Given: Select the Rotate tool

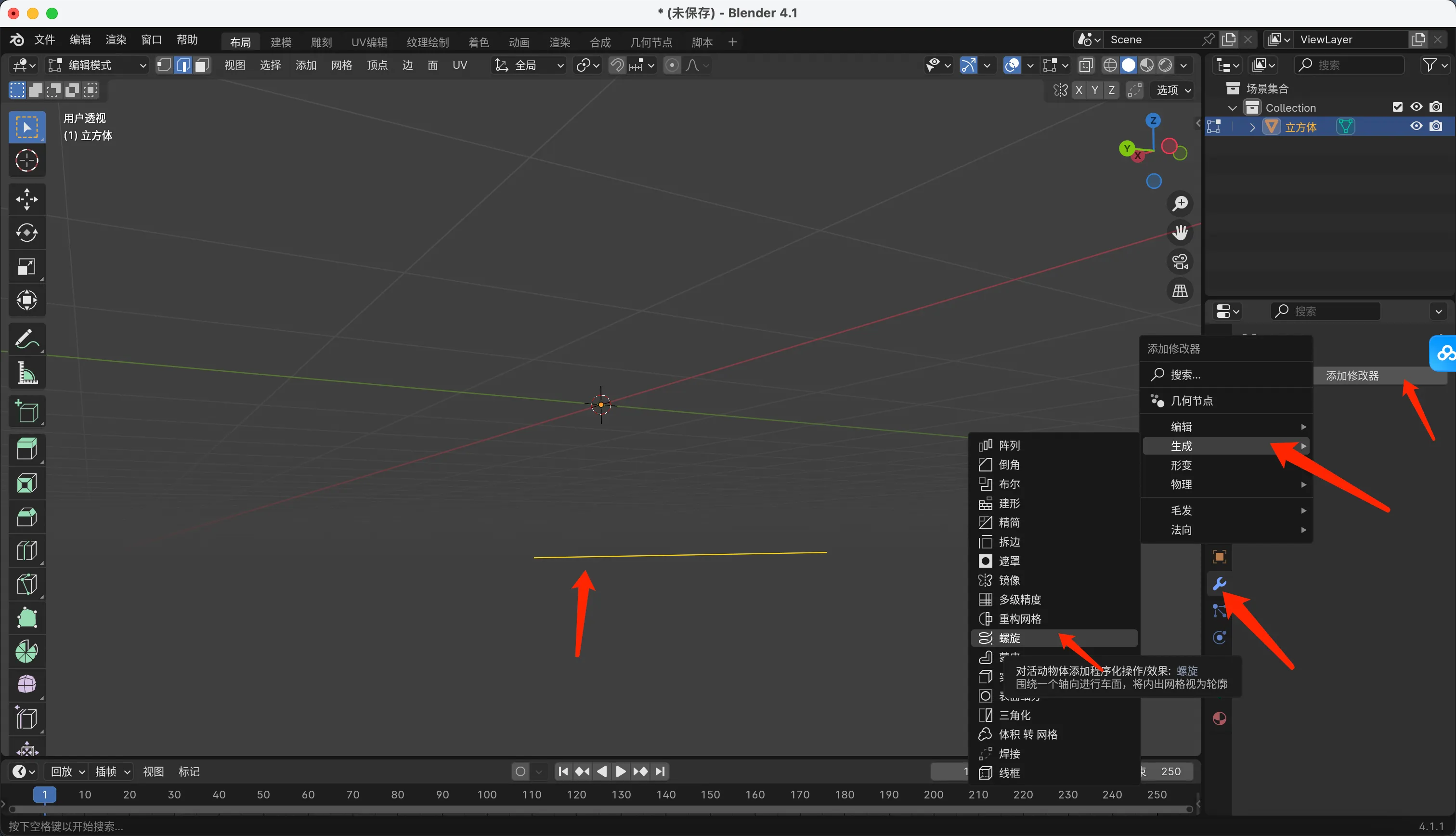Looking at the screenshot, I should pos(26,233).
